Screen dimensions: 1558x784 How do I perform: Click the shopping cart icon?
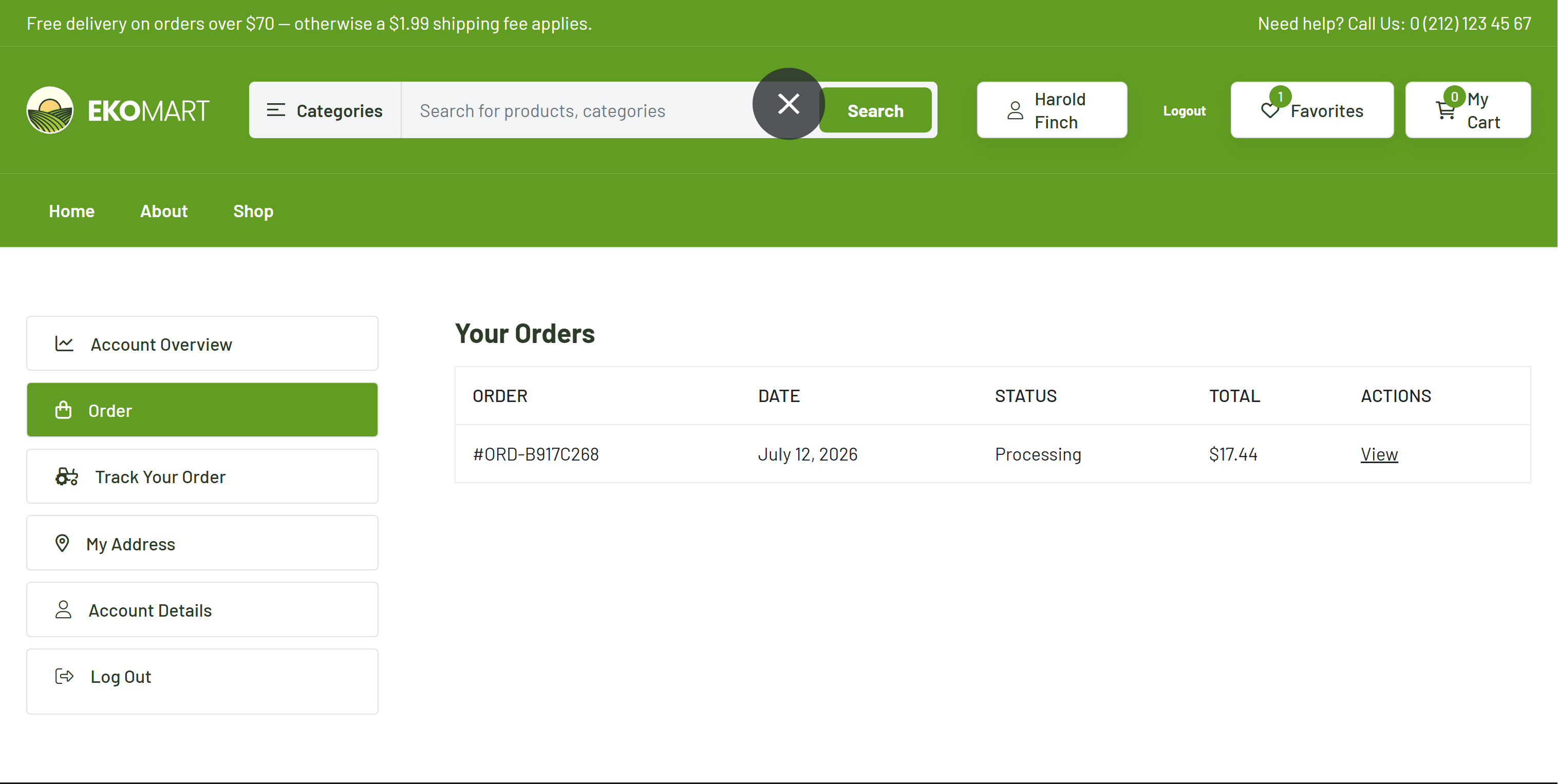click(x=1446, y=111)
